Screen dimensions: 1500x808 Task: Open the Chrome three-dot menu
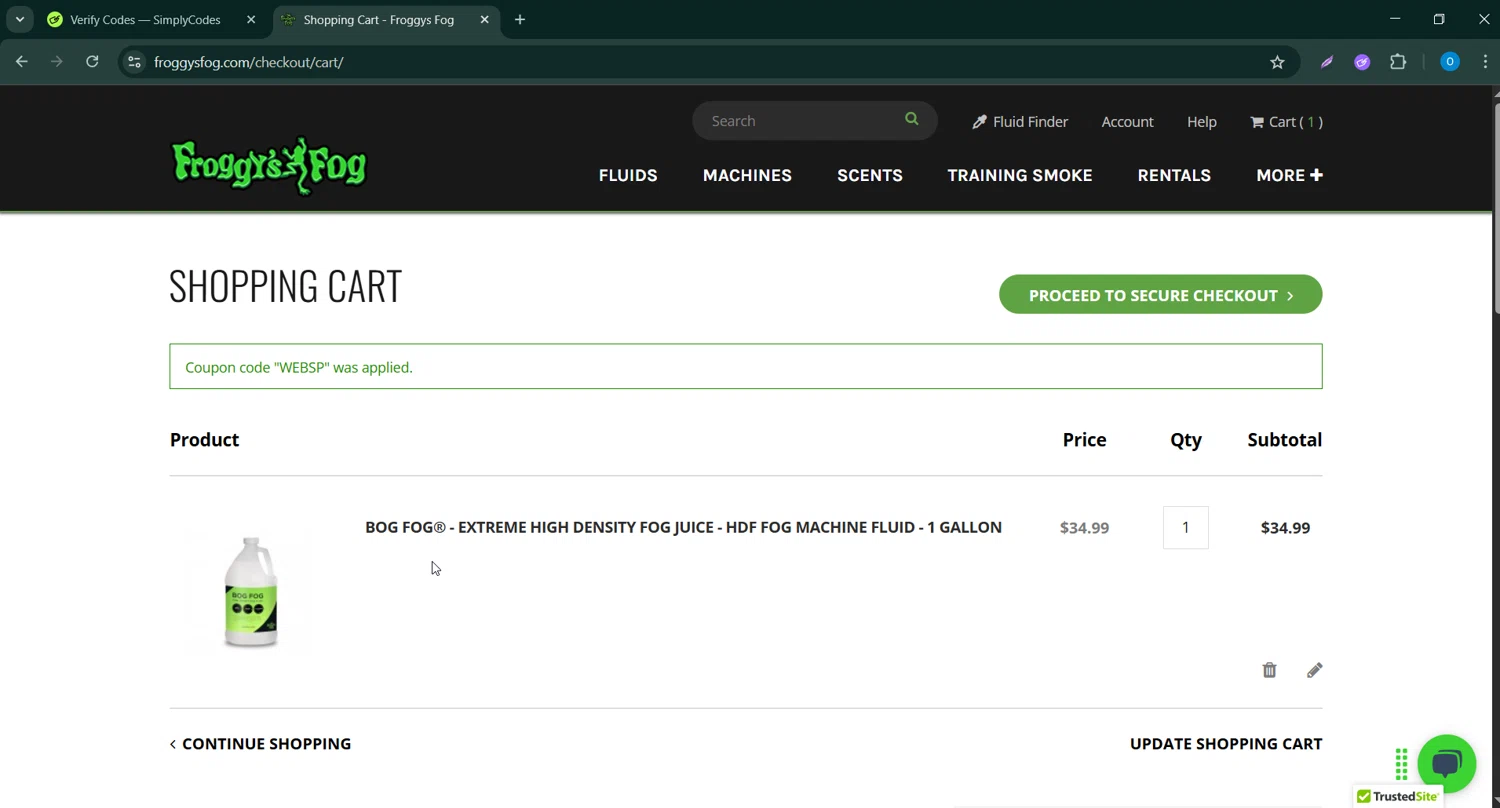tap(1485, 62)
